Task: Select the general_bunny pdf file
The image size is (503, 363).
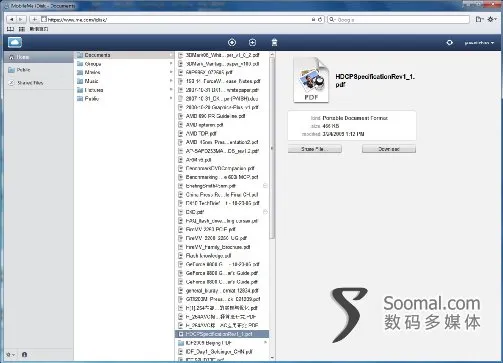Action: click(222, 290)
